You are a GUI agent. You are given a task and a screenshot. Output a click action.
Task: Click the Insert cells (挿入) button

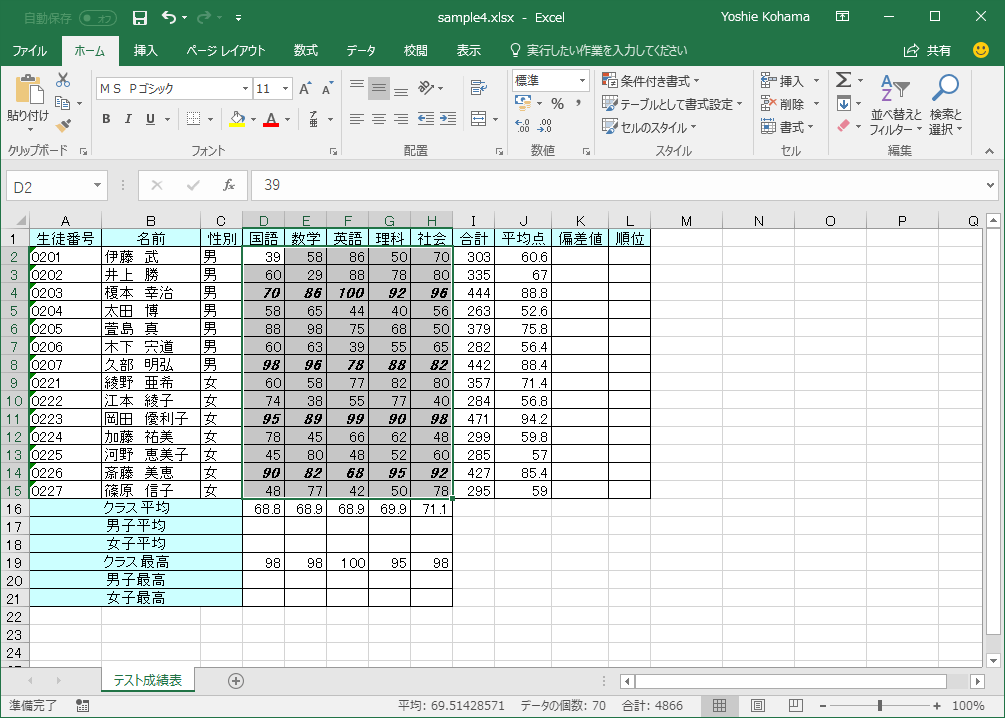(x=790, y=81)
